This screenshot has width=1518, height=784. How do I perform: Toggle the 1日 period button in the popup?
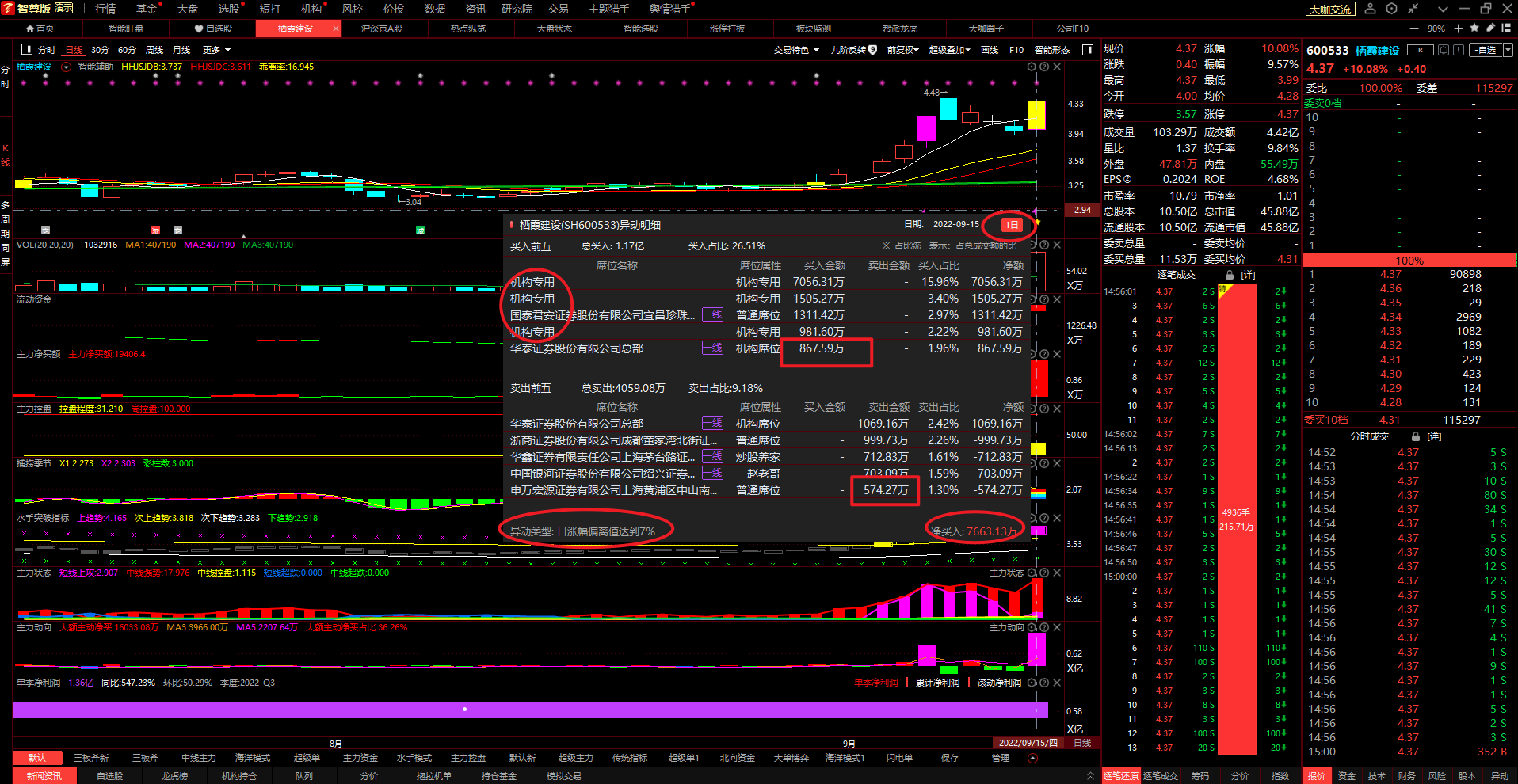pyautogui.click(x=1011, y=225)
